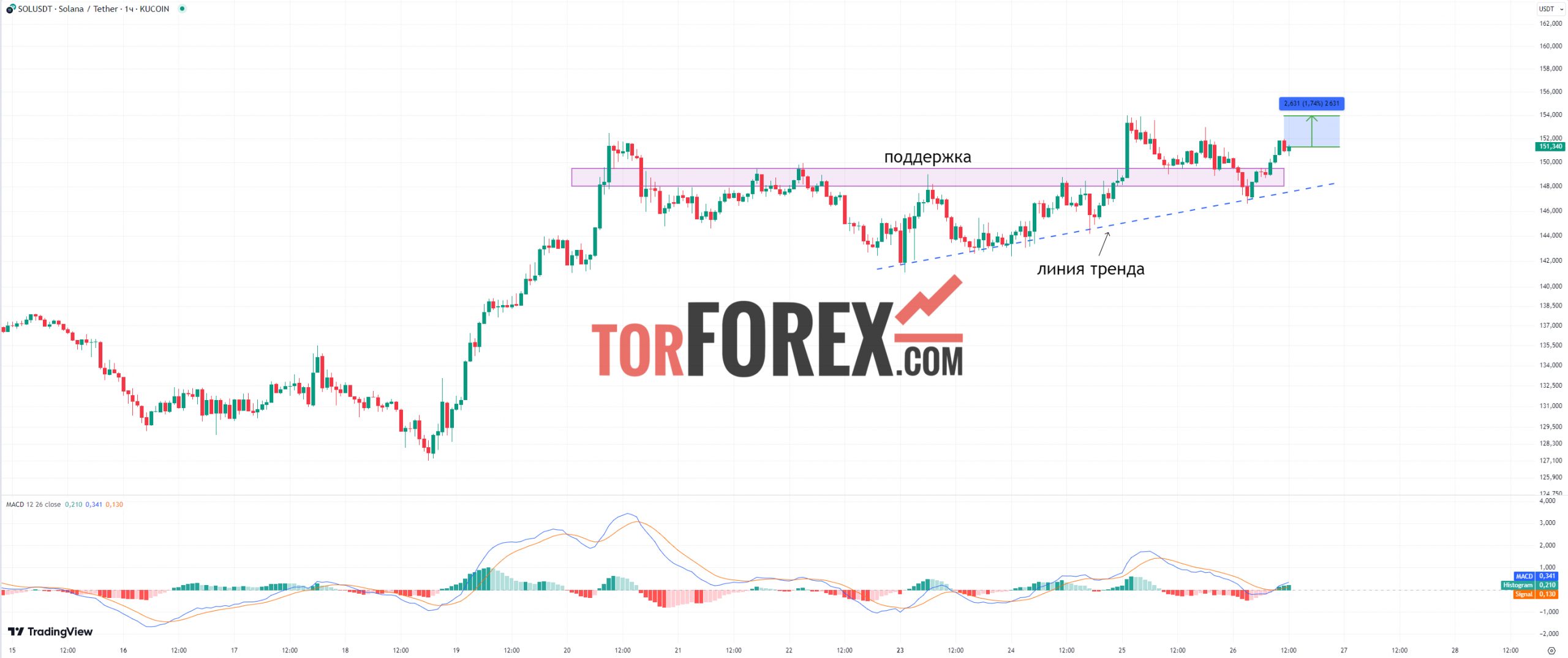Open the USDT currency dropdown

pos(1551,9)
